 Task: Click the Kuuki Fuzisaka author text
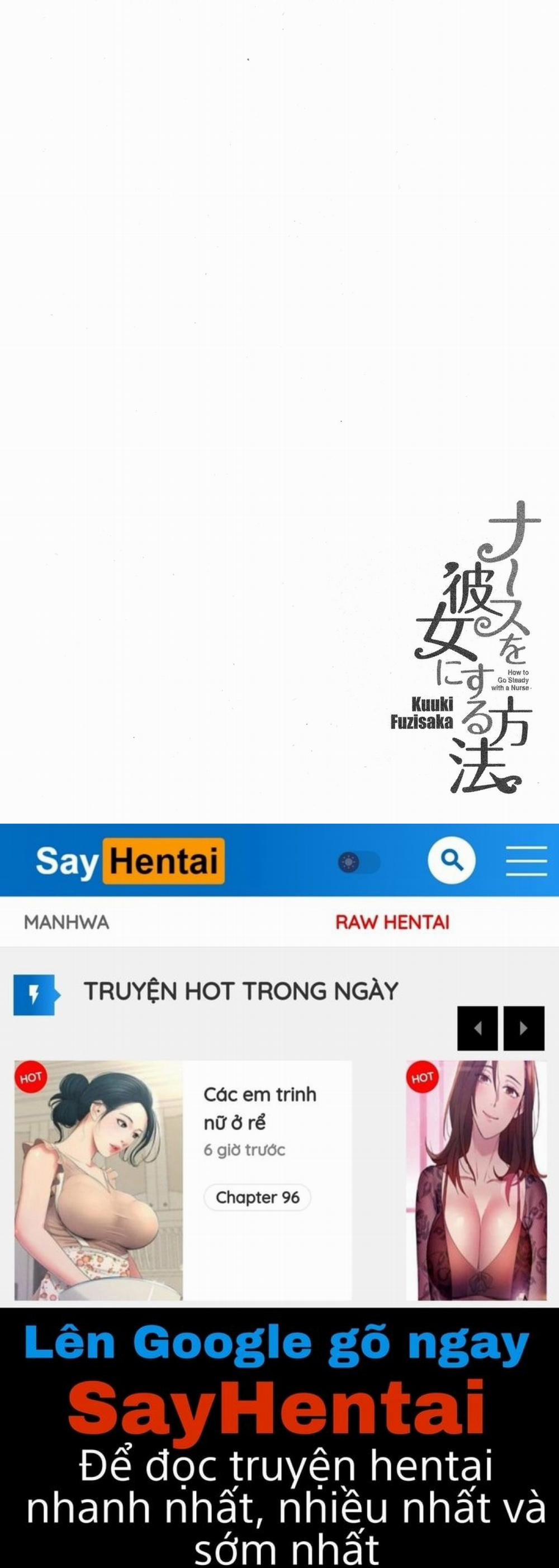pos(422,713)
